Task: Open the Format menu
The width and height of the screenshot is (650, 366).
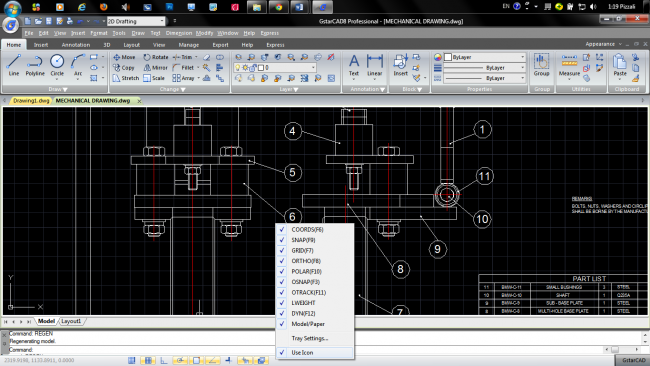Action: pyautogui.click(x=99, y=33)
